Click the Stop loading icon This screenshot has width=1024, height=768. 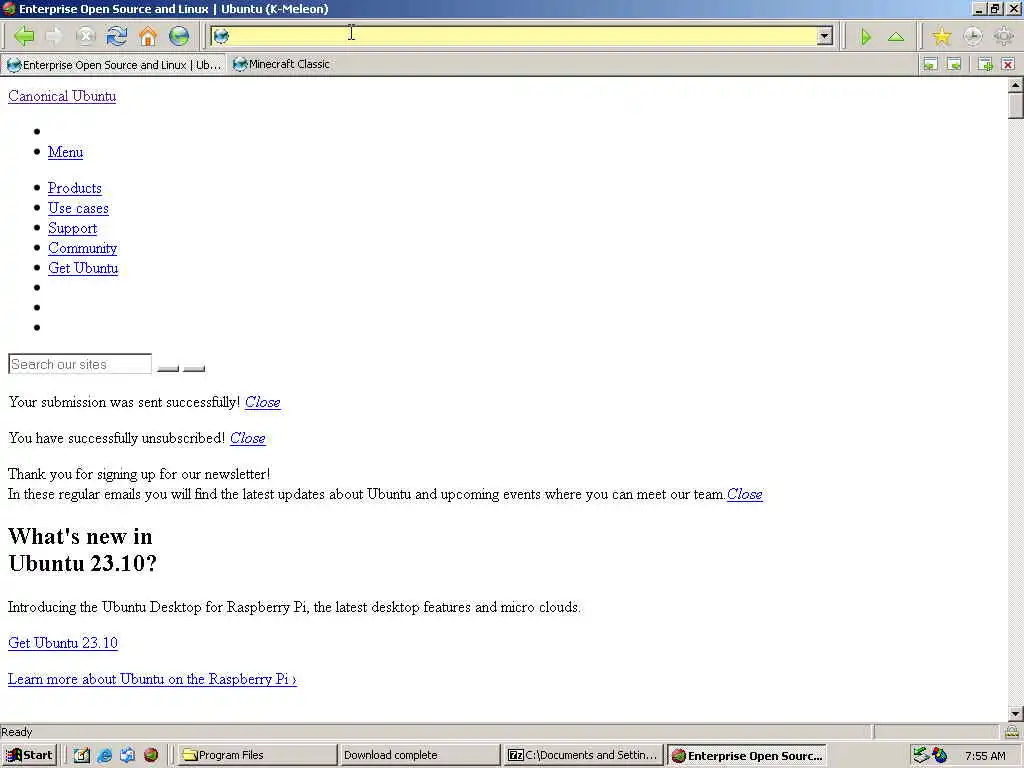click(x=86, y=36)
